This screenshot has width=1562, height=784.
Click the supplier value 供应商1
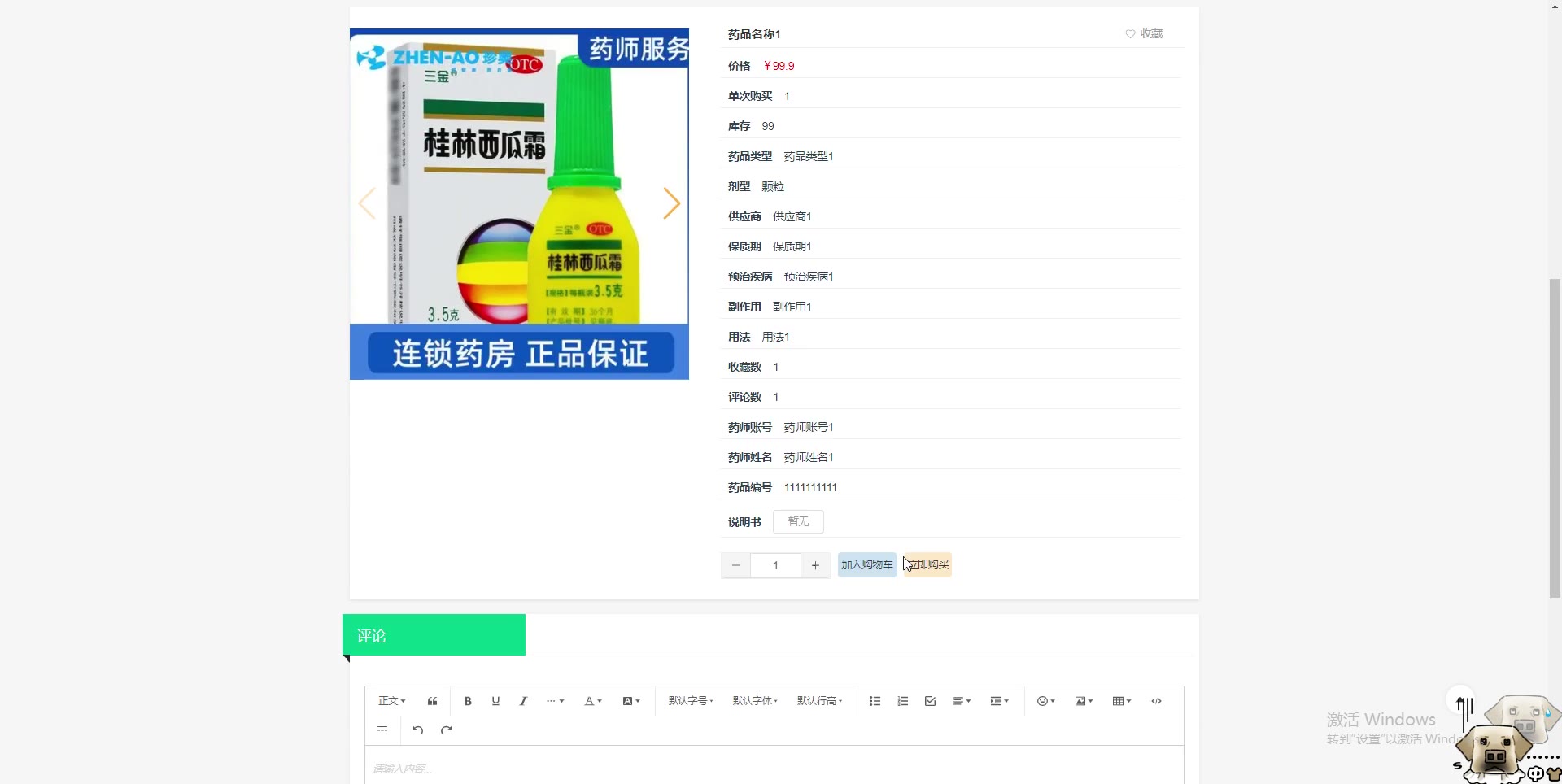(792, 216)
